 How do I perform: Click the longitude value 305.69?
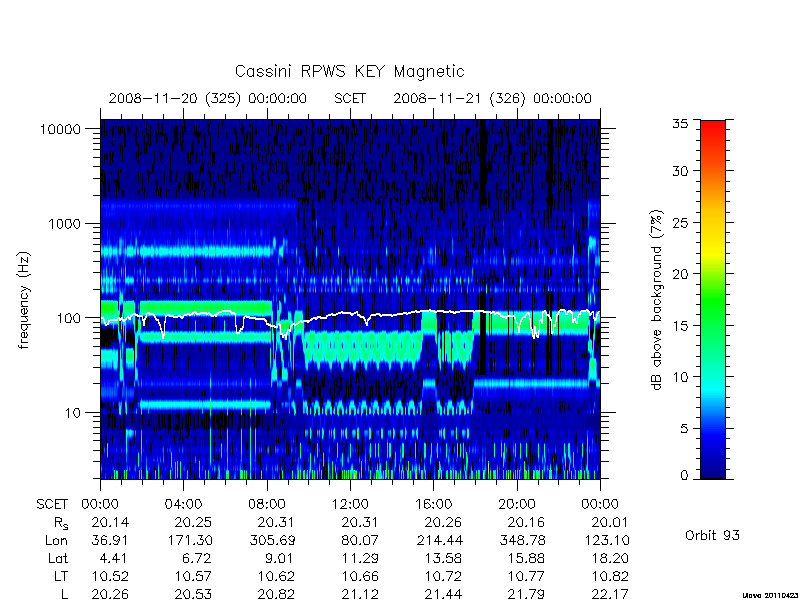coord(272,540)
